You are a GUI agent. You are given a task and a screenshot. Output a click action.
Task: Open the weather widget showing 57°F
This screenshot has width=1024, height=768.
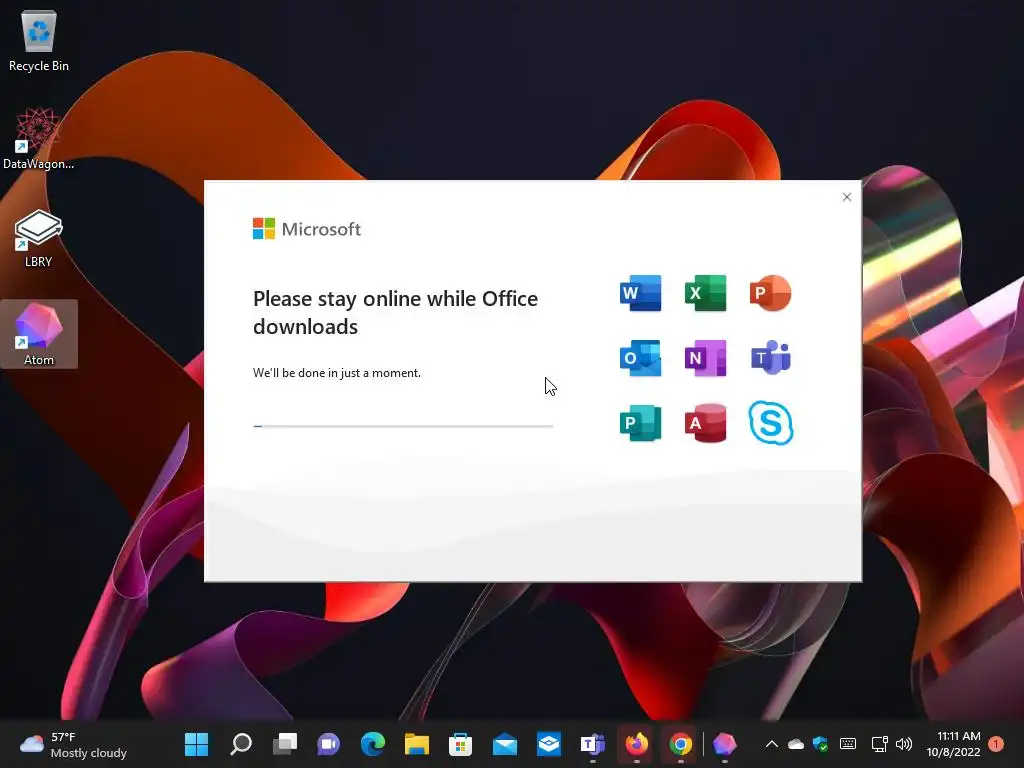click(73, 744)
